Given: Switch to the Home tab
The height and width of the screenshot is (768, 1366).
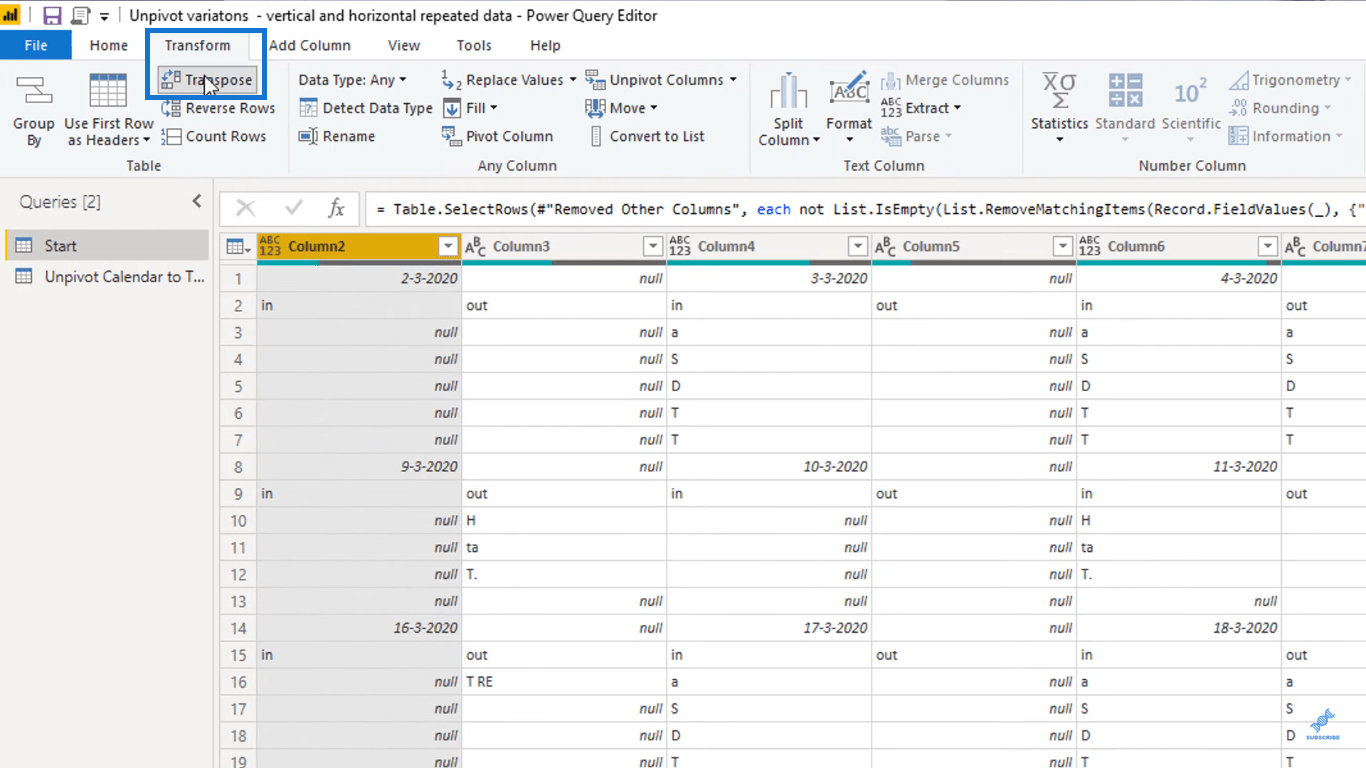Looking at the screenshot, I should click(109, 45).
